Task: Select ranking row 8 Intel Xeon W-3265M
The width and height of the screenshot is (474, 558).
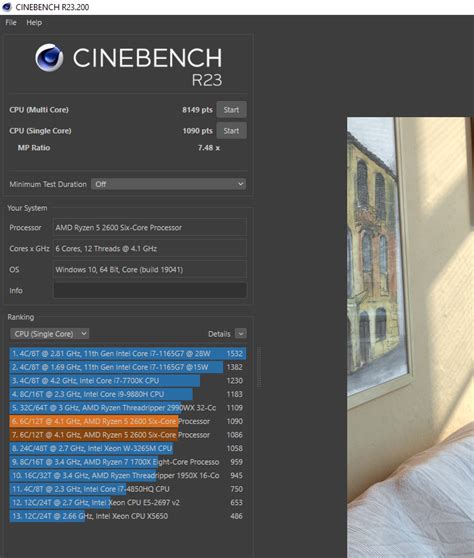Action: [x=128, y=448]
